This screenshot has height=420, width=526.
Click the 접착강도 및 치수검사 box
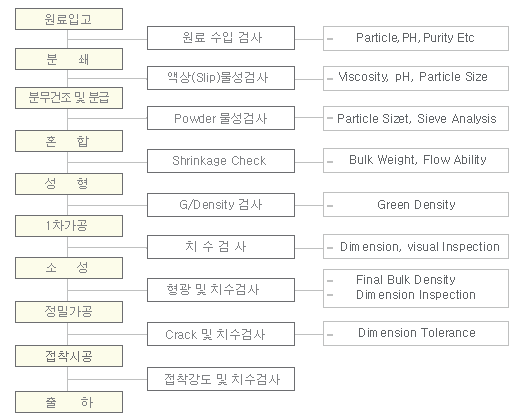pos(221,379)
